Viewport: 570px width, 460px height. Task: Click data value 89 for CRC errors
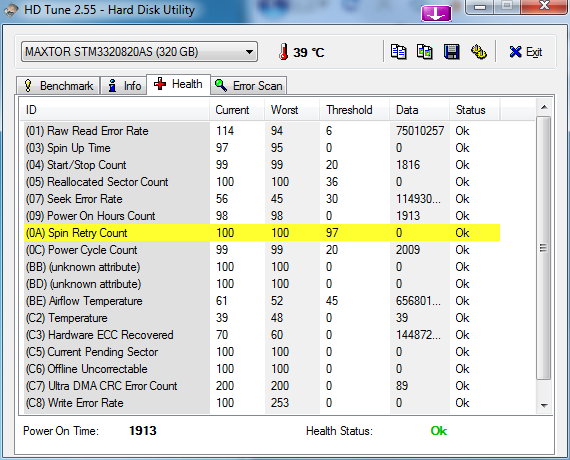click(402, 386)
